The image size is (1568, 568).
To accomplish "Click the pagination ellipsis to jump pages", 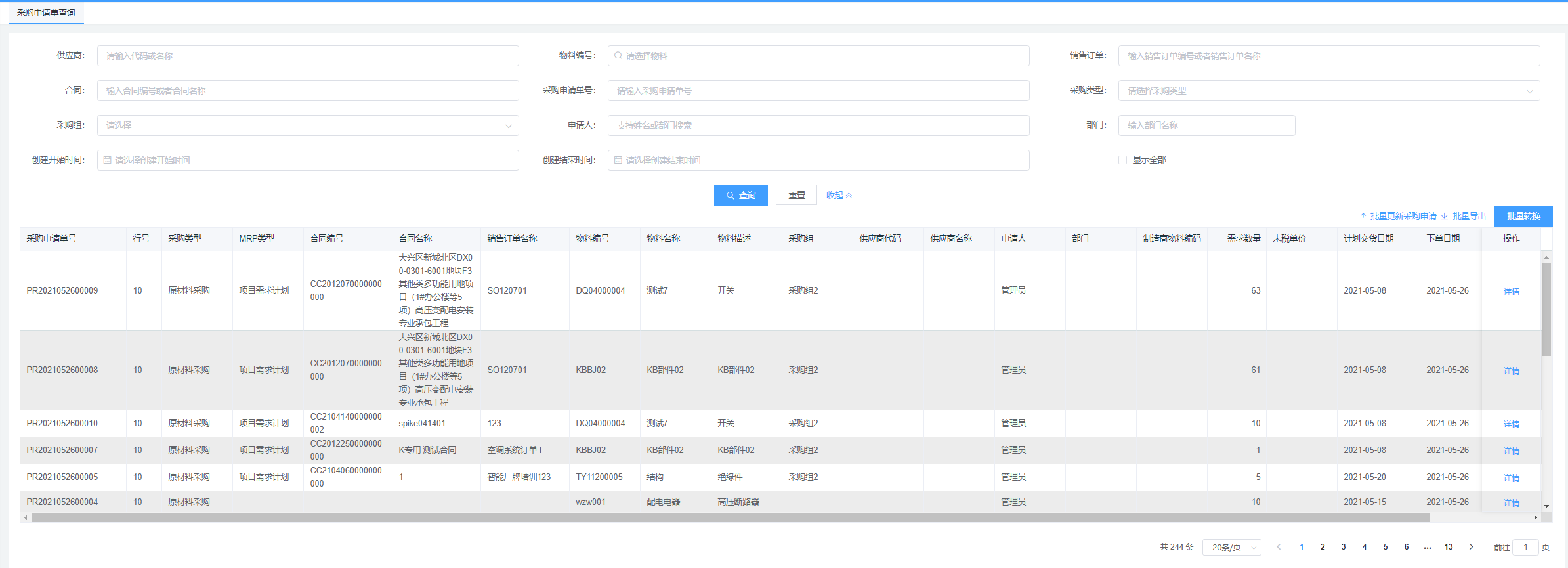I will pyautogui.click(x=1428, y=547).
